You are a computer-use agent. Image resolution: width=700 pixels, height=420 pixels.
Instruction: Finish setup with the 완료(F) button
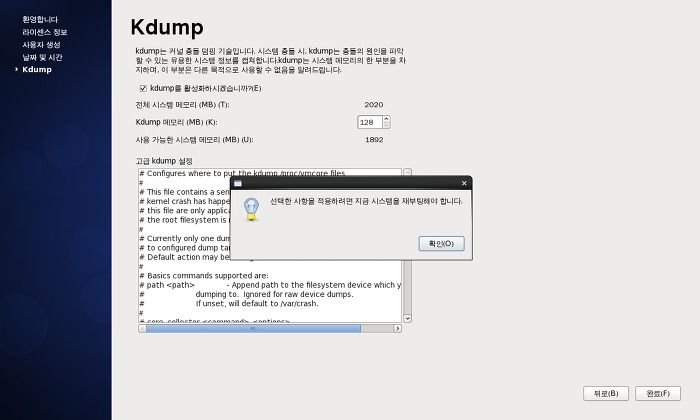click(658, 393)
